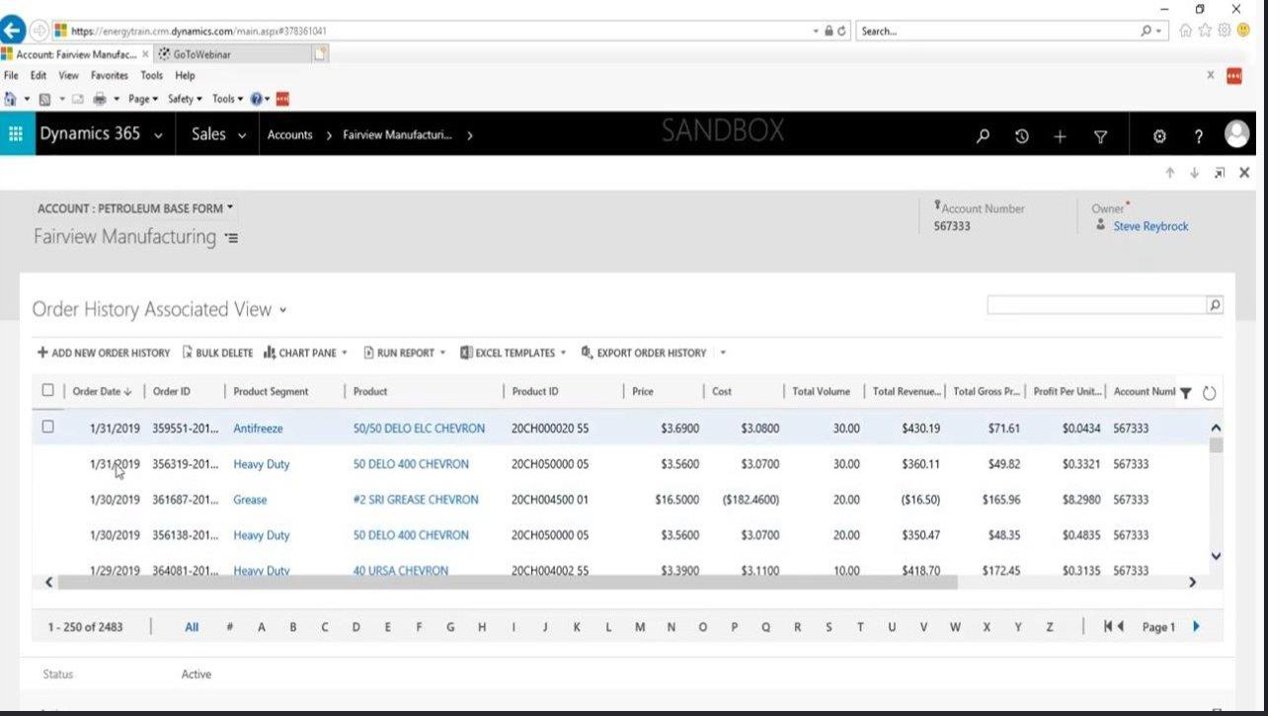Click Add New Order History

coord(104,353)
